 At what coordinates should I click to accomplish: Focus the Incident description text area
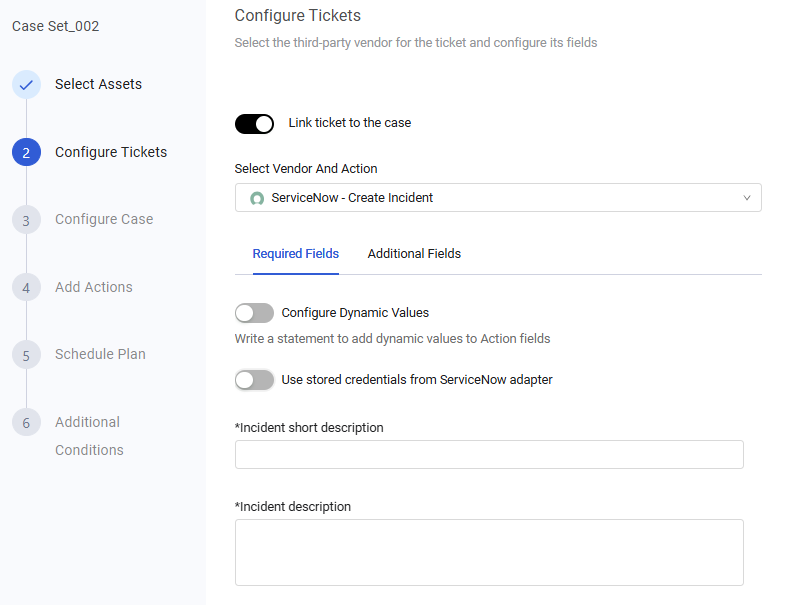click(x=489, y=551)
